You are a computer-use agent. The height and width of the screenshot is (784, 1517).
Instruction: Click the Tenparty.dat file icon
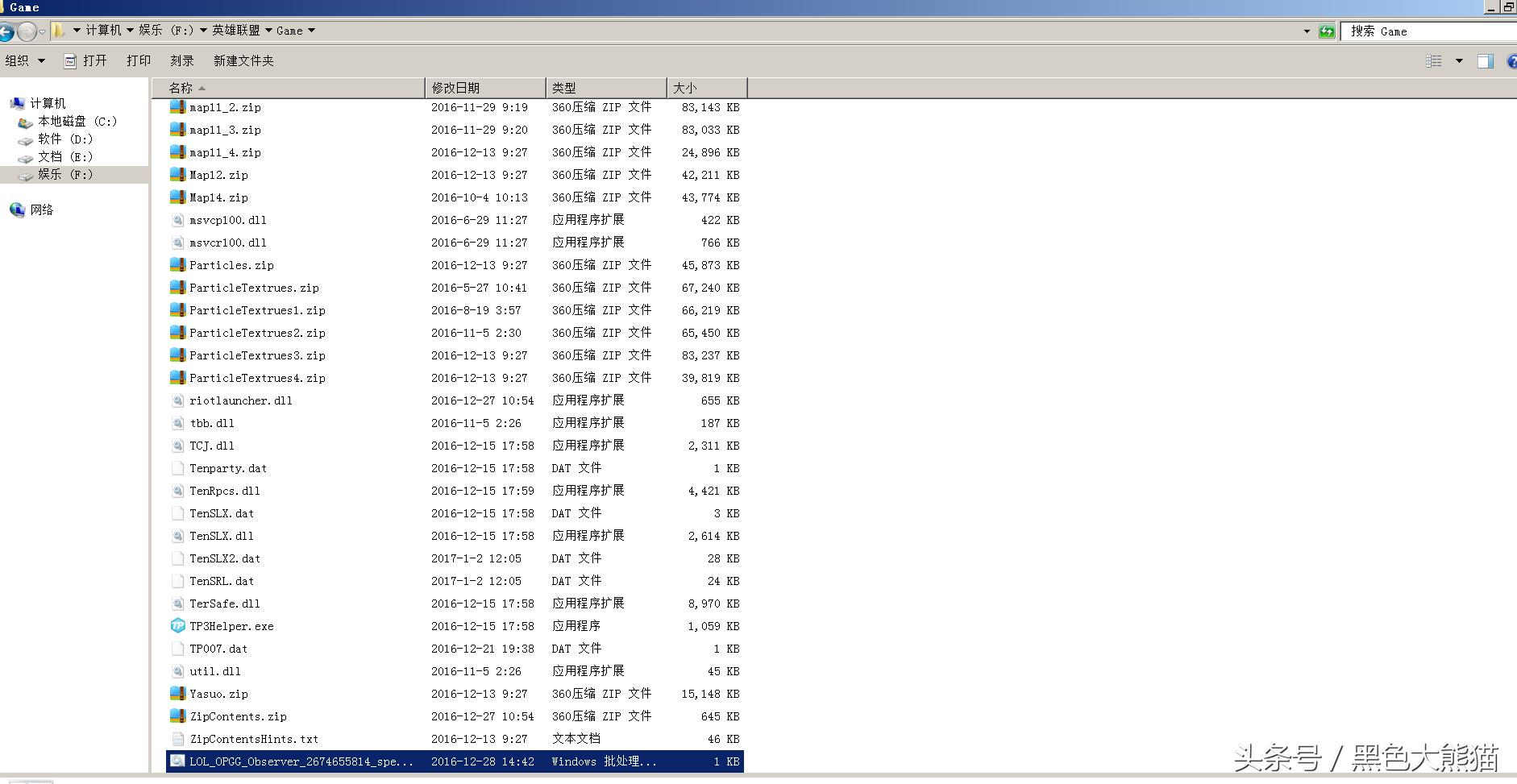(177, 468)
